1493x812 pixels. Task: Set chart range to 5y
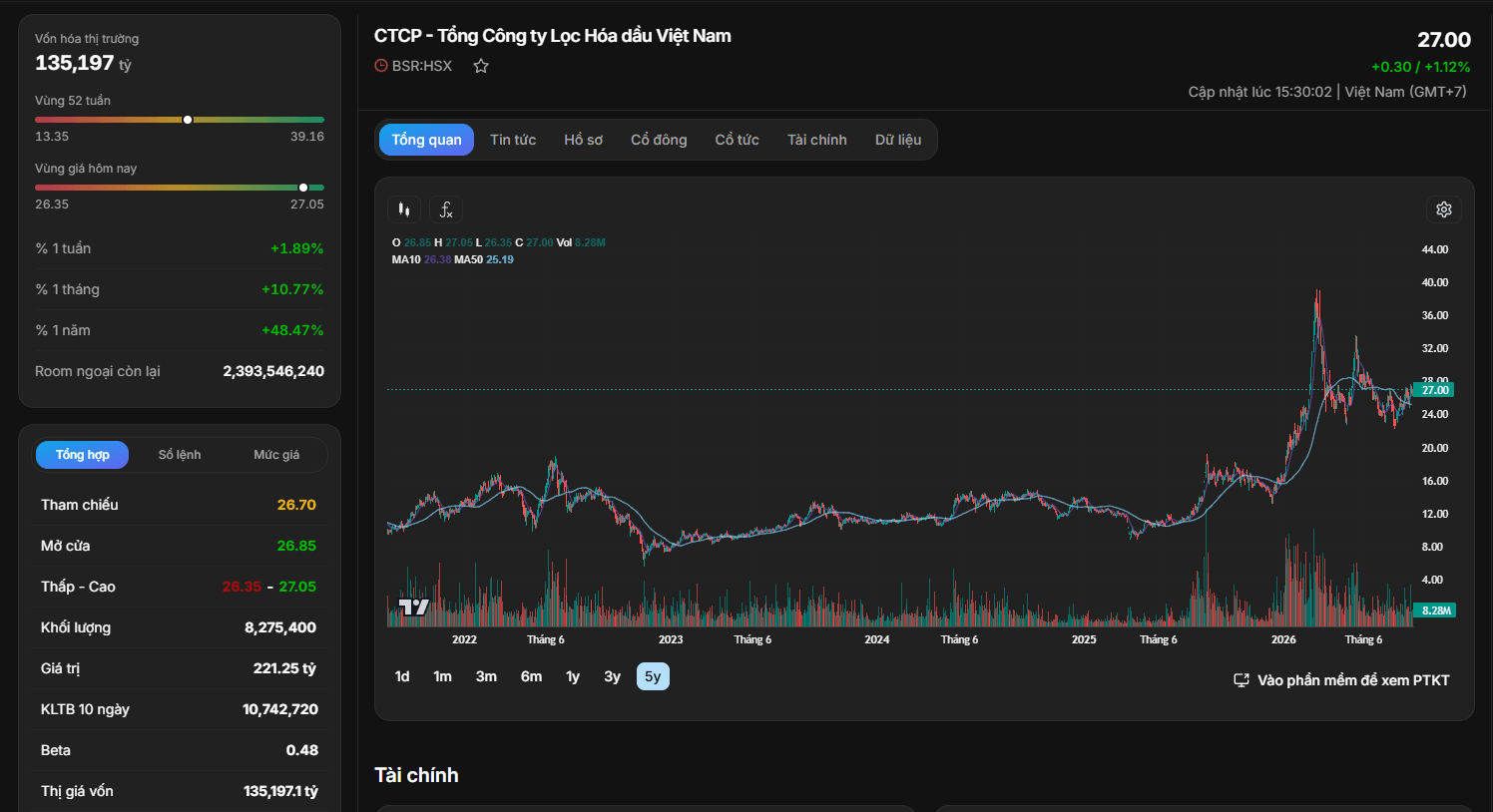653,676
